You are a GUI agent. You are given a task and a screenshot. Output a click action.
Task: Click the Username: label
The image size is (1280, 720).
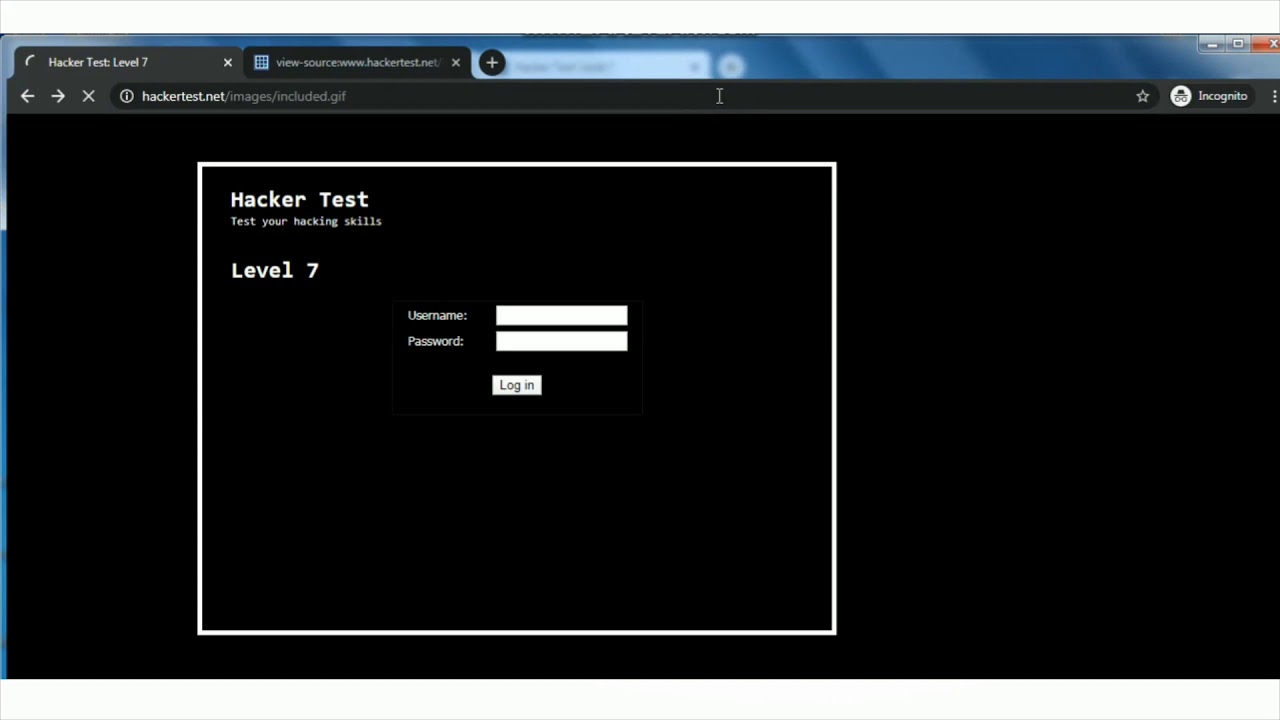(437, 315)
